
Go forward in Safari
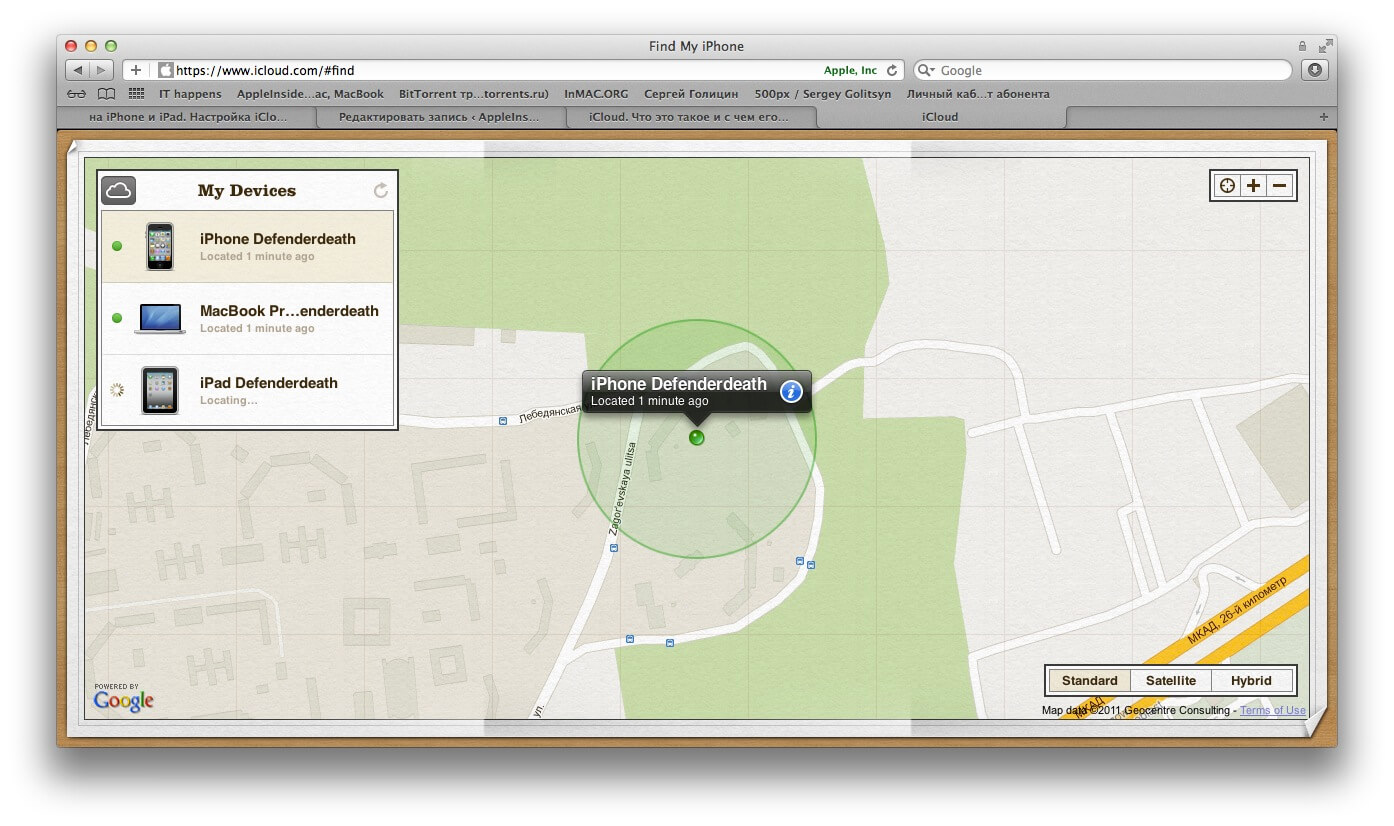pos(101,70)
